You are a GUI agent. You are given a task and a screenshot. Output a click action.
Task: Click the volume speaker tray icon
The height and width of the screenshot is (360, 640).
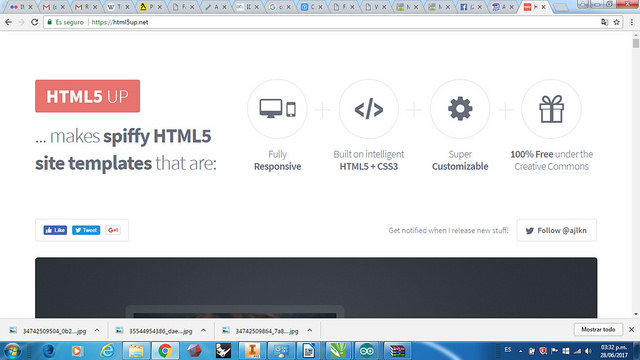[588, 351]
